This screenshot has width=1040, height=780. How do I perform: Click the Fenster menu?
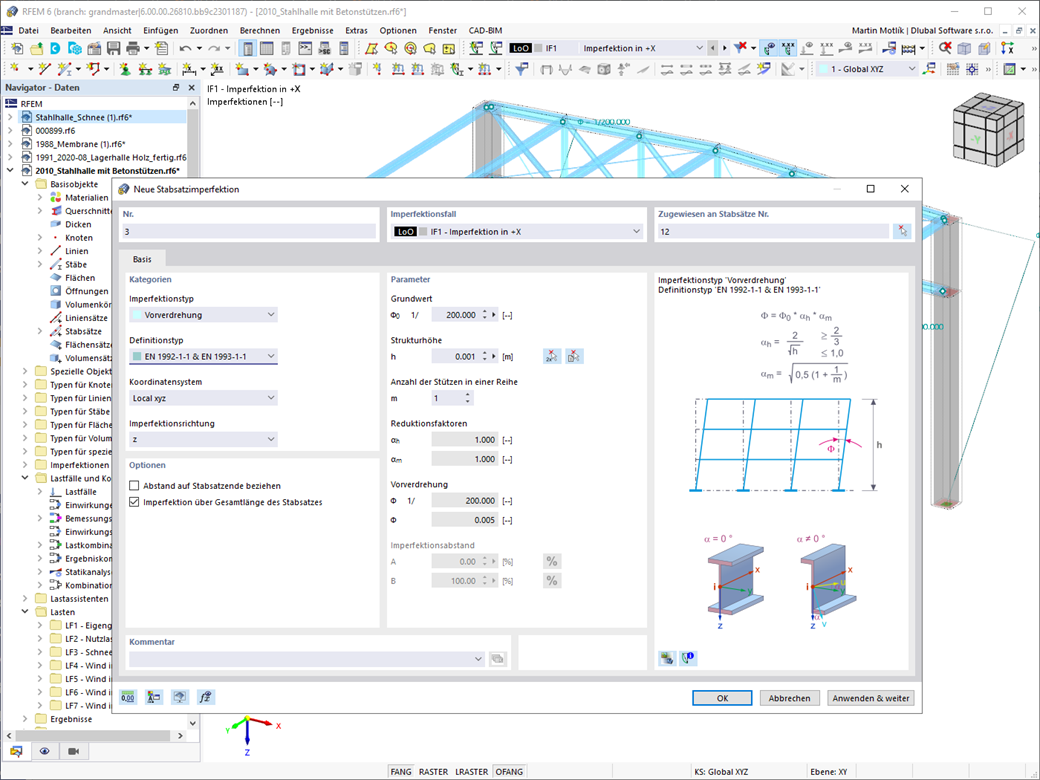point(442,31)
